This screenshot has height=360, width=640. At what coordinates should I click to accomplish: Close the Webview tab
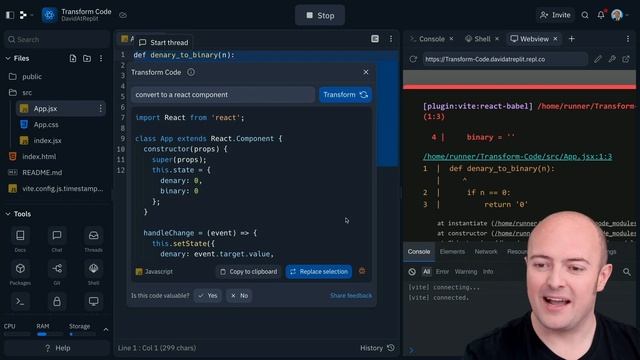[x=555, y=39]
